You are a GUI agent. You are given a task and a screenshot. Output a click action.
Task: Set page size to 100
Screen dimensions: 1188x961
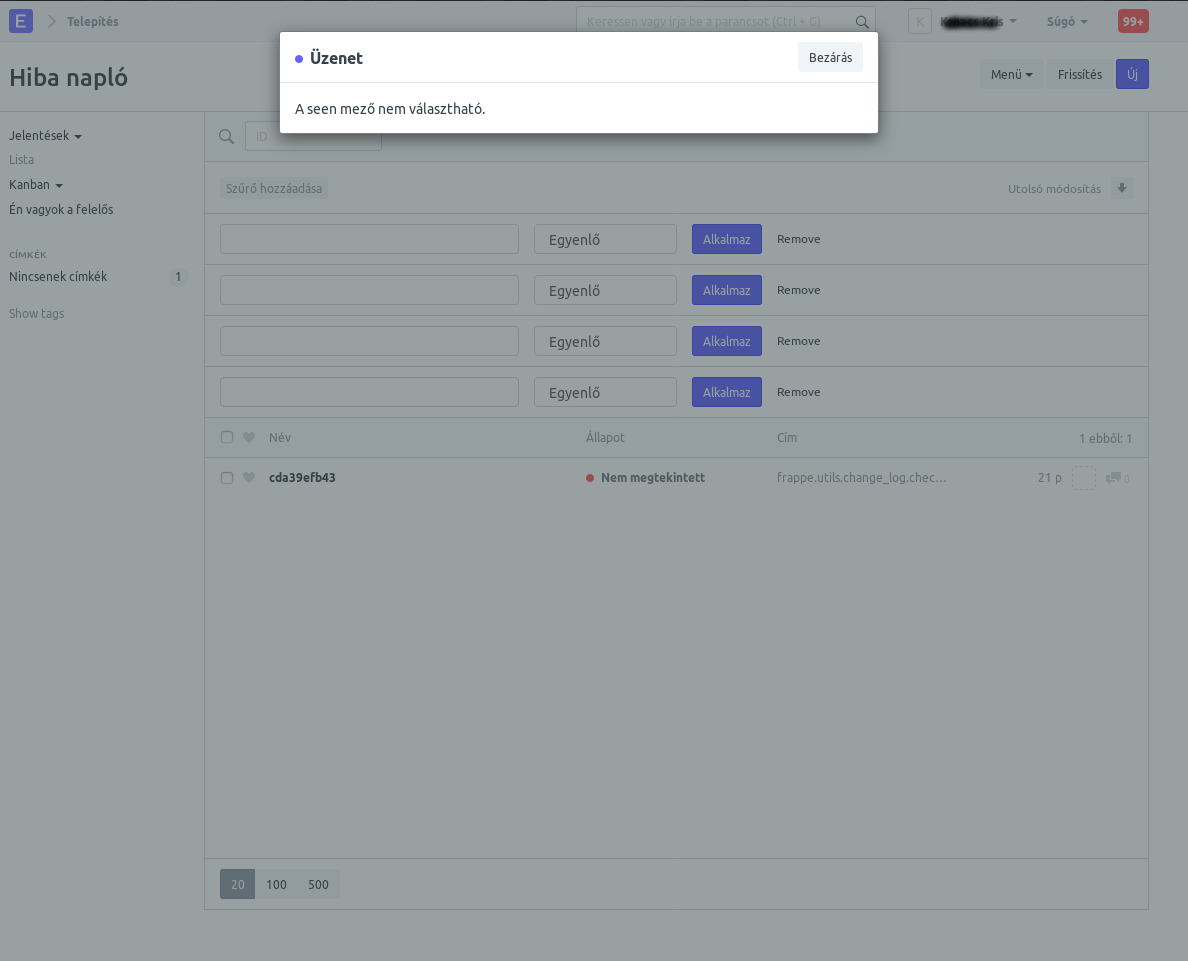pos(277,884)
